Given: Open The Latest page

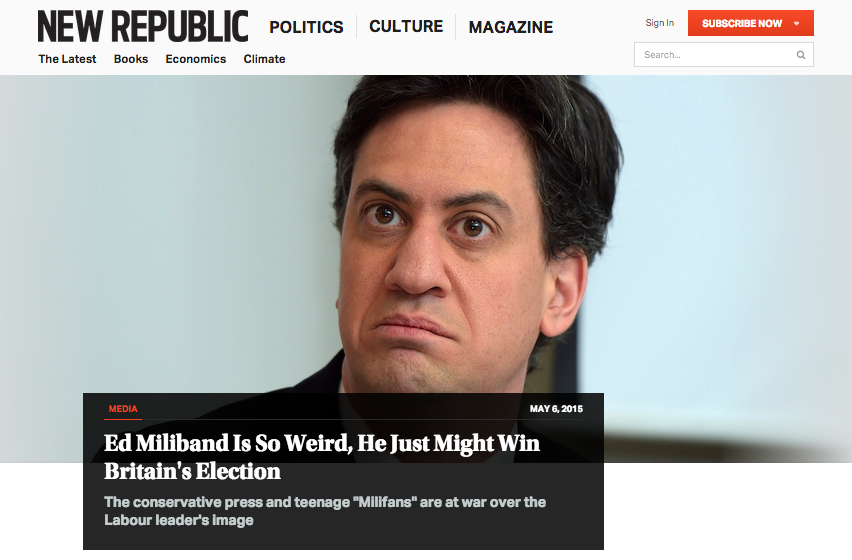Looking at the screenshot, I should pyautogui.click(x=67, y=59).
